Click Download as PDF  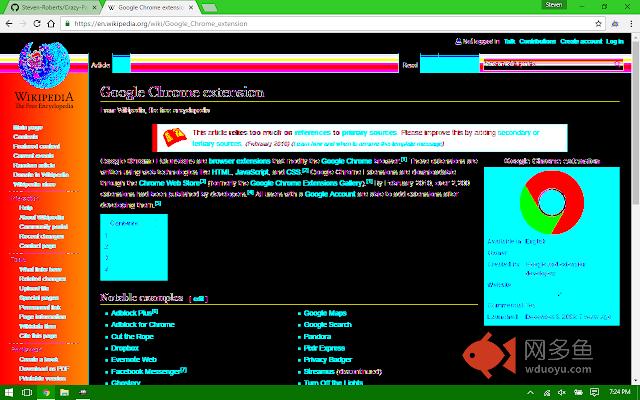(x=44, y=369)
